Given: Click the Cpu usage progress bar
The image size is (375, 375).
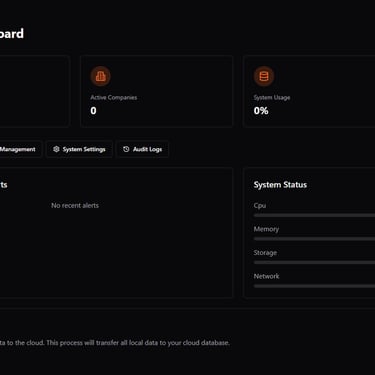Looking at the screenshot, I should coord(314,215).
